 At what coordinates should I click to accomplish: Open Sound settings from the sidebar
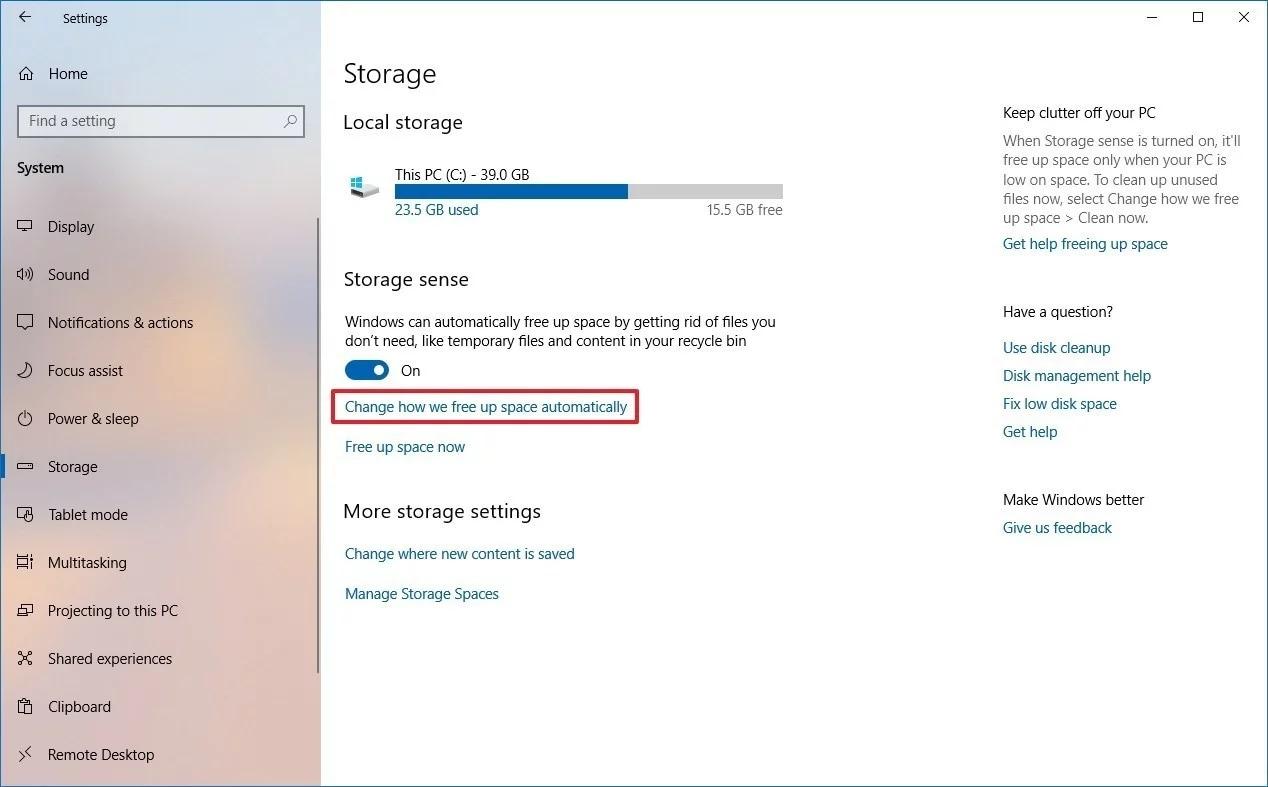pyautogui.click(x=68, y=274)
